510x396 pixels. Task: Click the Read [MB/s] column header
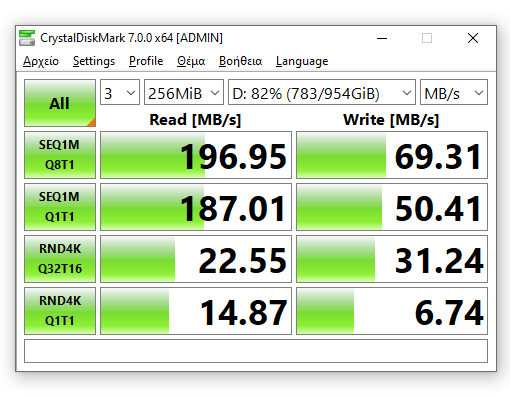point(195,120)
